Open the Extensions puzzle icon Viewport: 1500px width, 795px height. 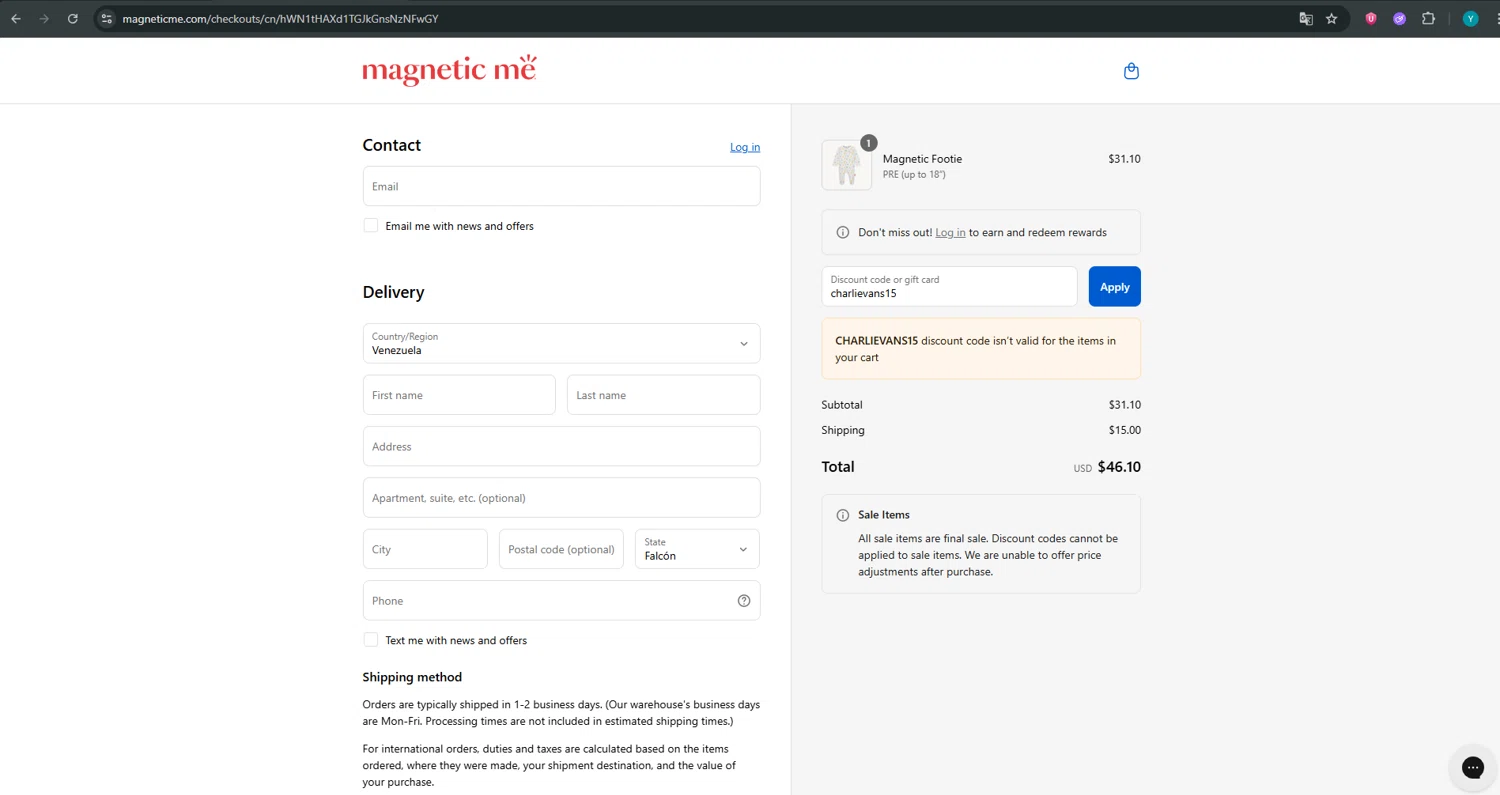[1428, 18]
